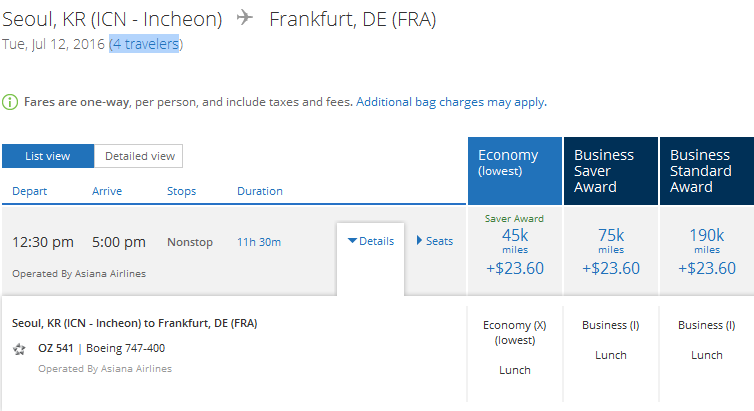Click the highlighted 4 travelers text
Image resolution: width=754 pixels, height=411 pixels.
(x=146, y=44)
